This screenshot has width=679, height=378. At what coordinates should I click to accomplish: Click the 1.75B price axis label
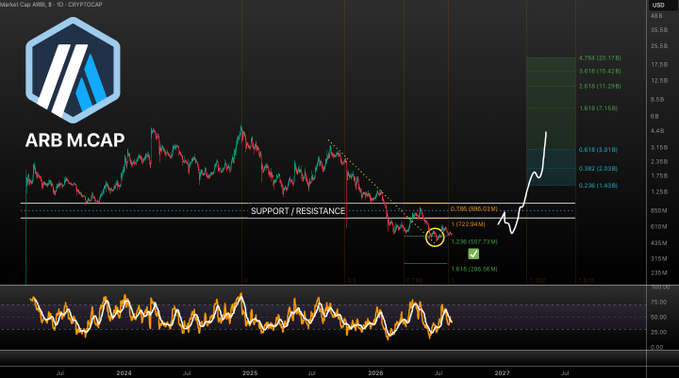click(x=659, y=176)
